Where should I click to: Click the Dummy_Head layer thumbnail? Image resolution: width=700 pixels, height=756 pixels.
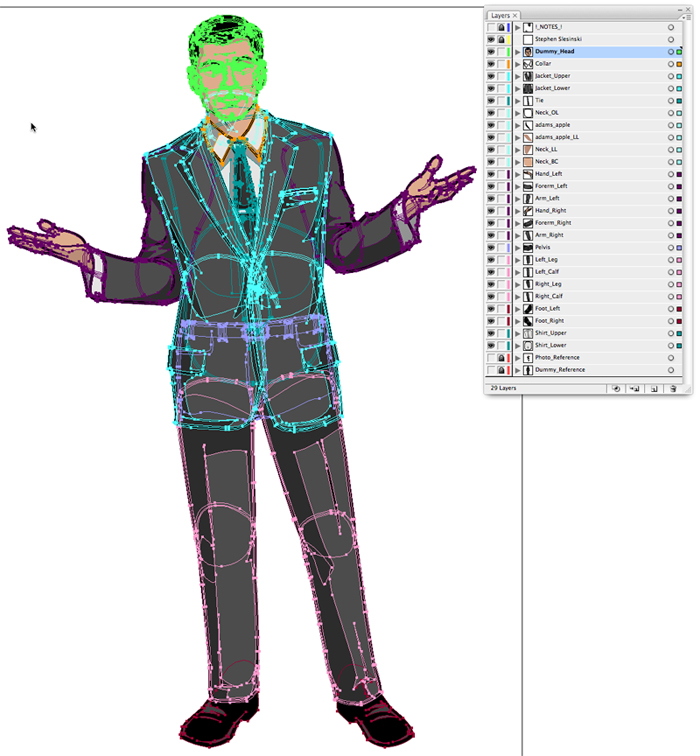click(528, 52)
